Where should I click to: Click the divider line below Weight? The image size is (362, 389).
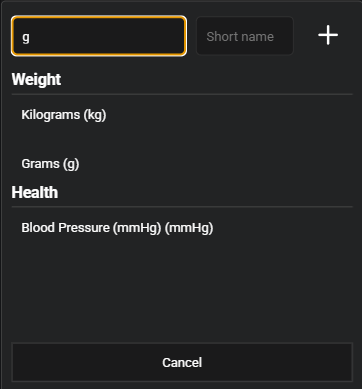tap(182, 94)
